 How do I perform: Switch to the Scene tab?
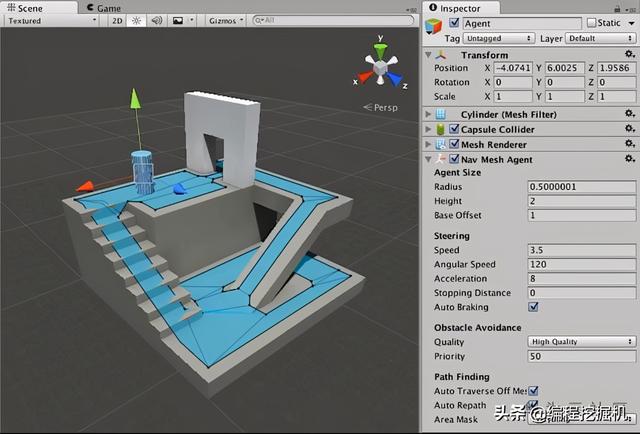click(x=39, y=8)
